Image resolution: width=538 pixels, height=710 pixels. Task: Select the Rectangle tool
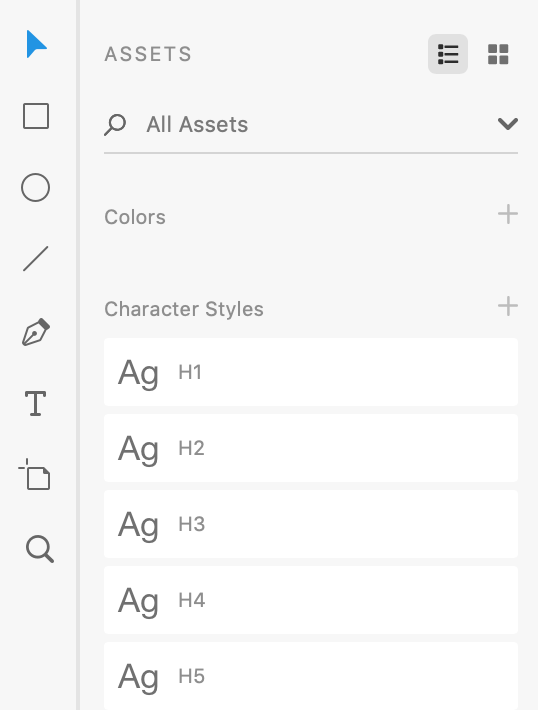point(36,116)
